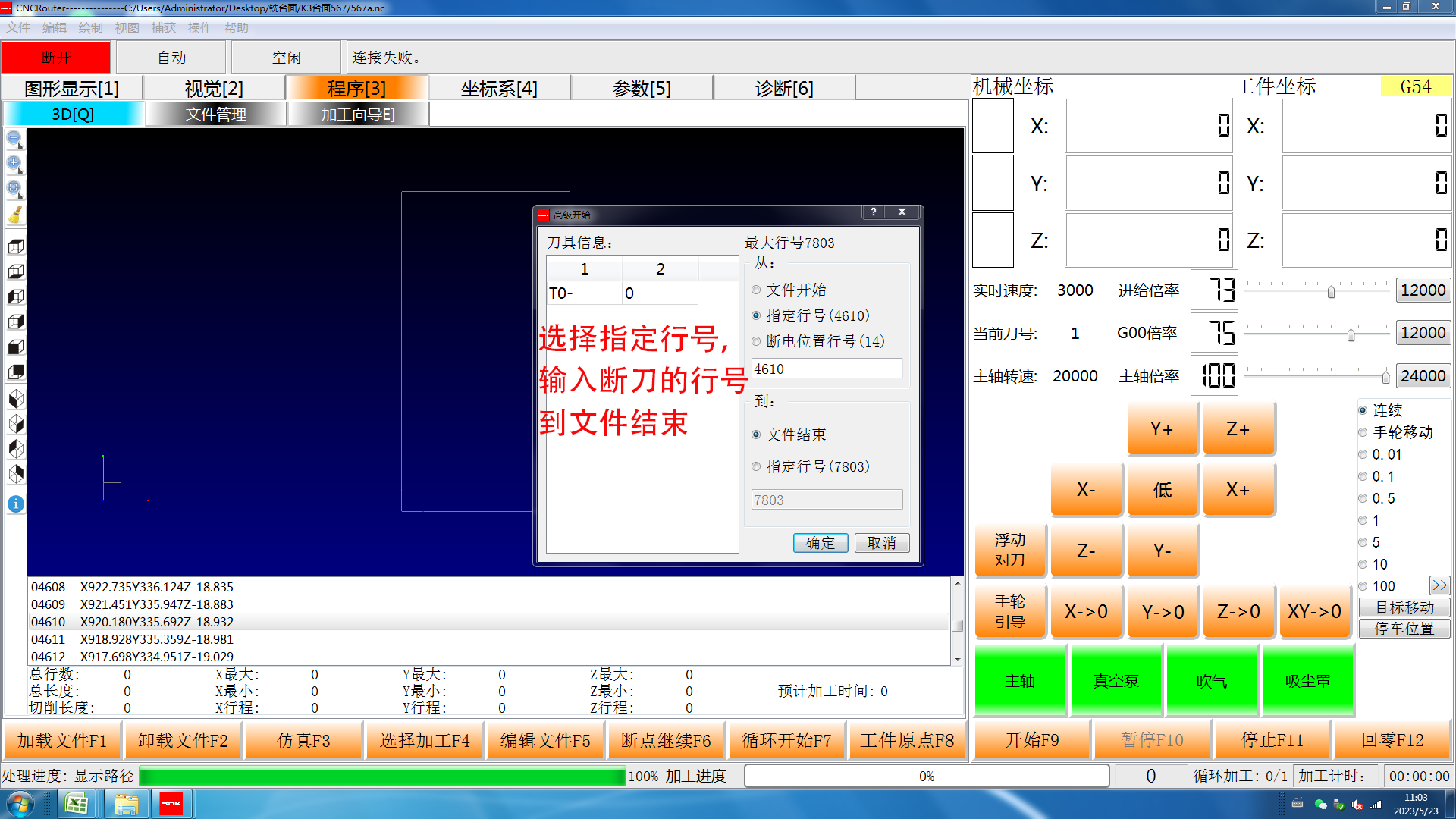
Task: Open the 文件管理 sub-tab
Action: (x=216, y=115)
